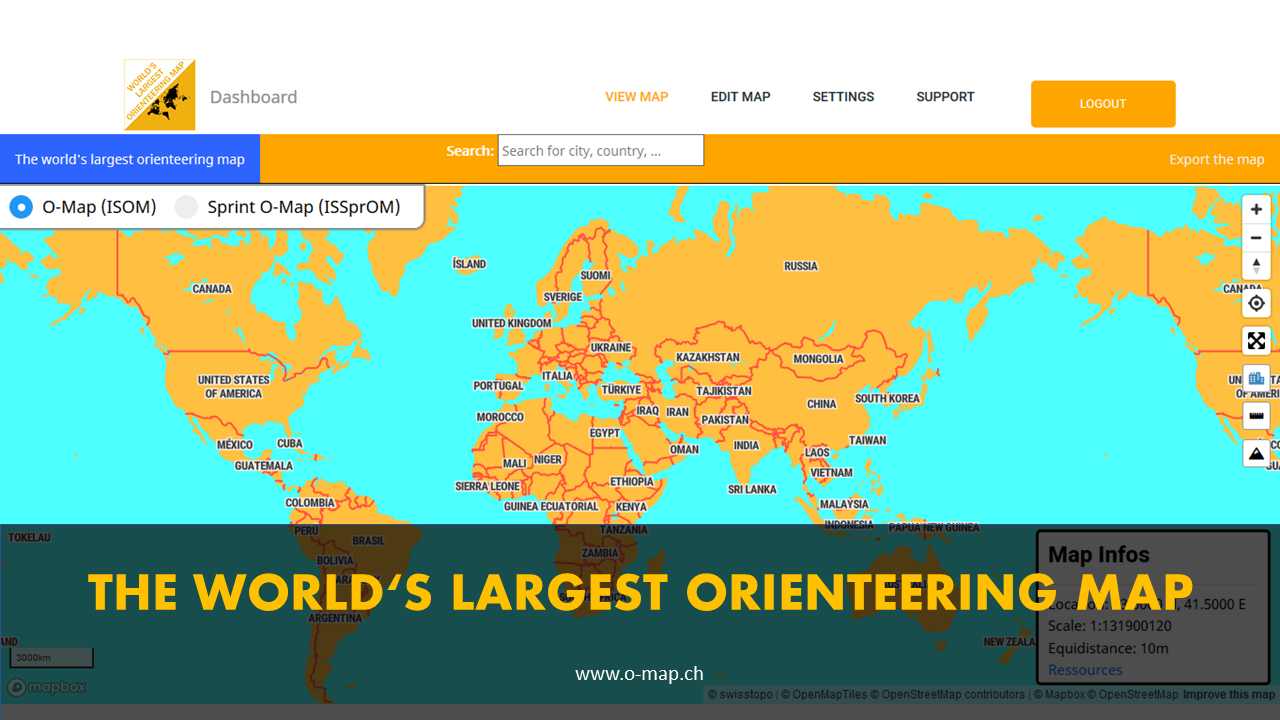The height and width of the screenshot is (720, 1280).
Task: Select O-Map (ISOM) radio option
Action: click(x=21, y=207)
